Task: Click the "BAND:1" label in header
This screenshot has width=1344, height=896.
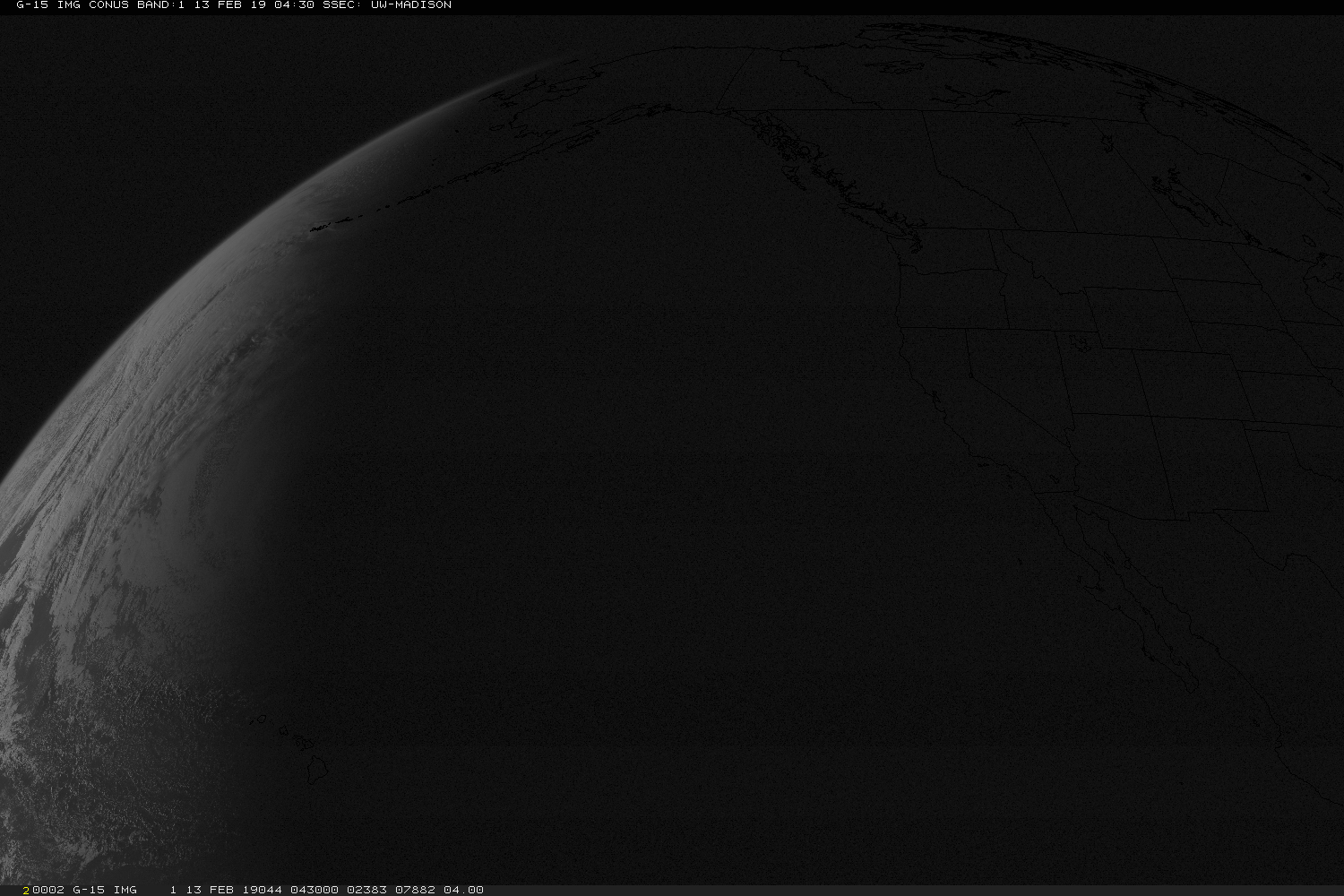Action: [161, 5]
